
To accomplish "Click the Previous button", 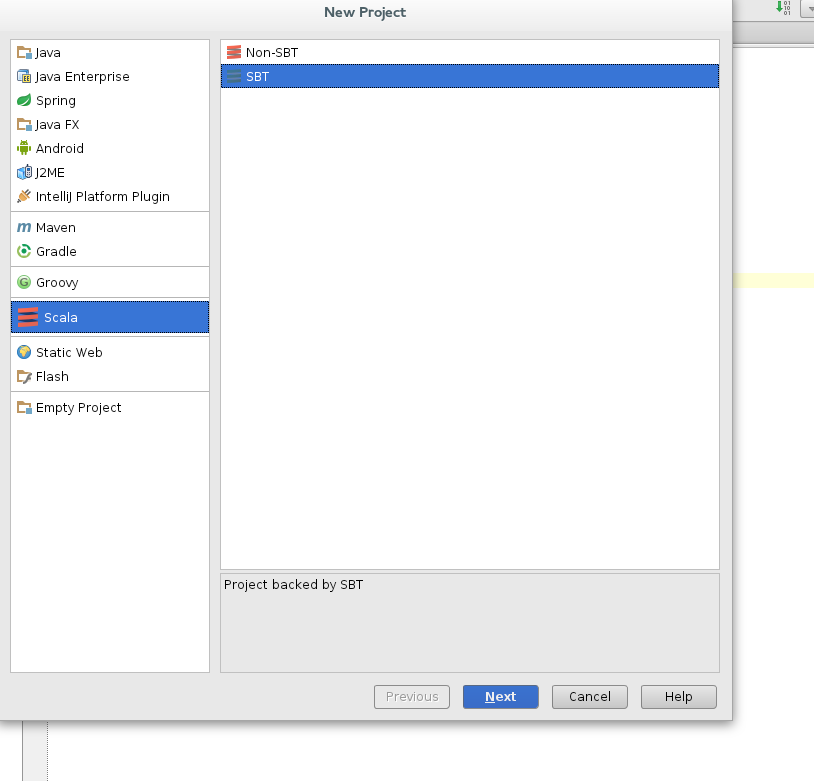I will (412, 696).
